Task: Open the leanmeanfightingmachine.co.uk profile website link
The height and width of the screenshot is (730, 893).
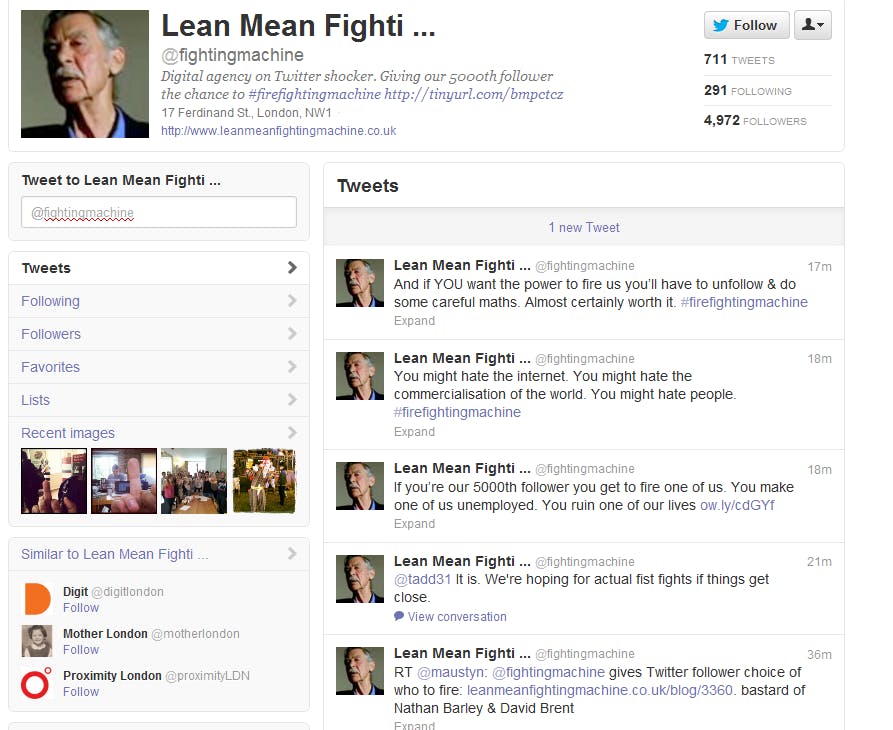Action: tap(278, 131)
